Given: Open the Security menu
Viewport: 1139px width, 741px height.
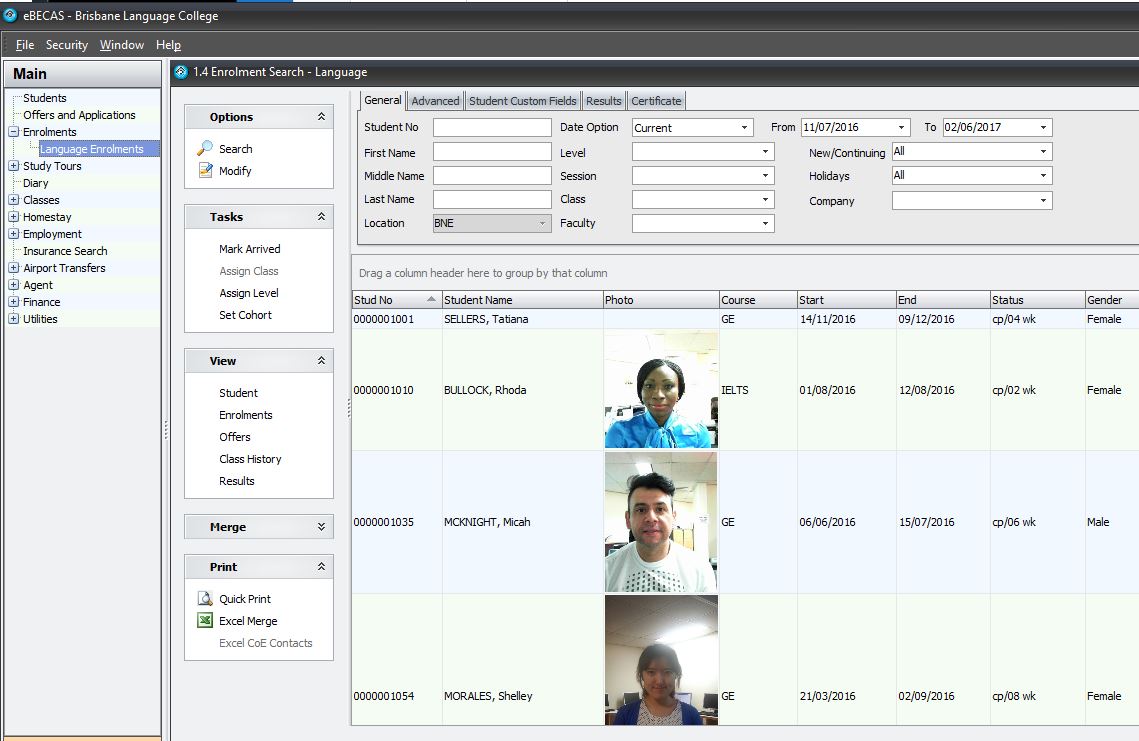Looking at the screenshot, I should pyautogui.click(x=66, y=45).
